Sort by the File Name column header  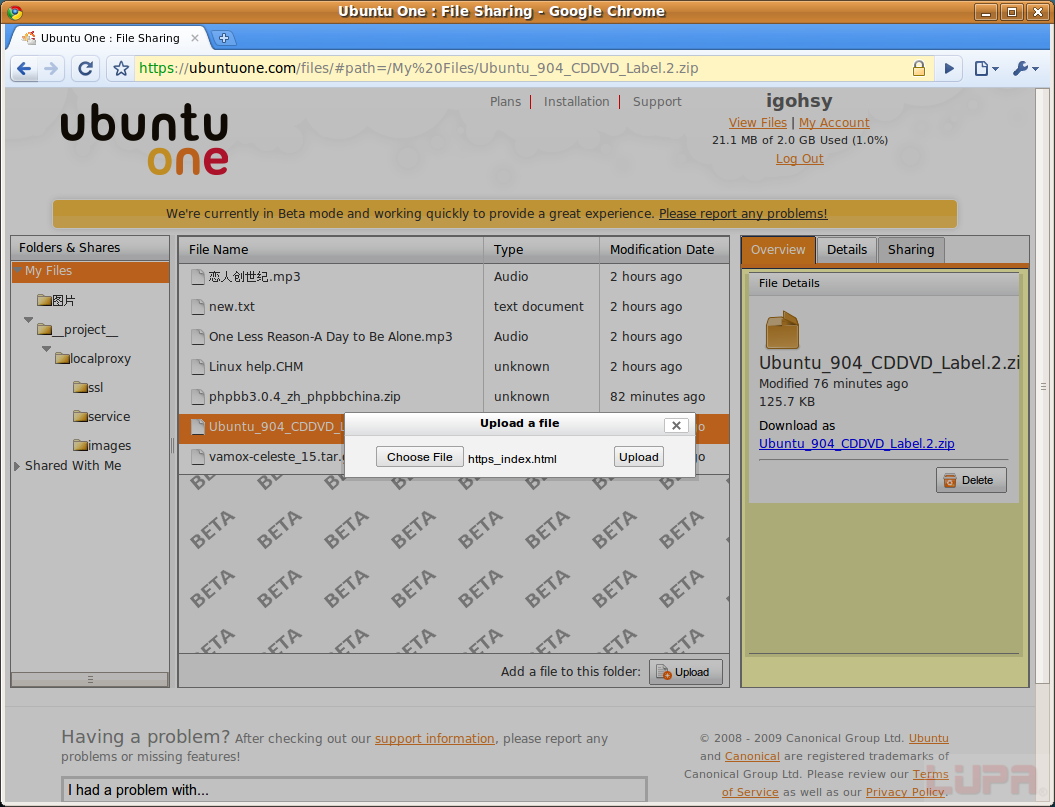coord(331,250)
